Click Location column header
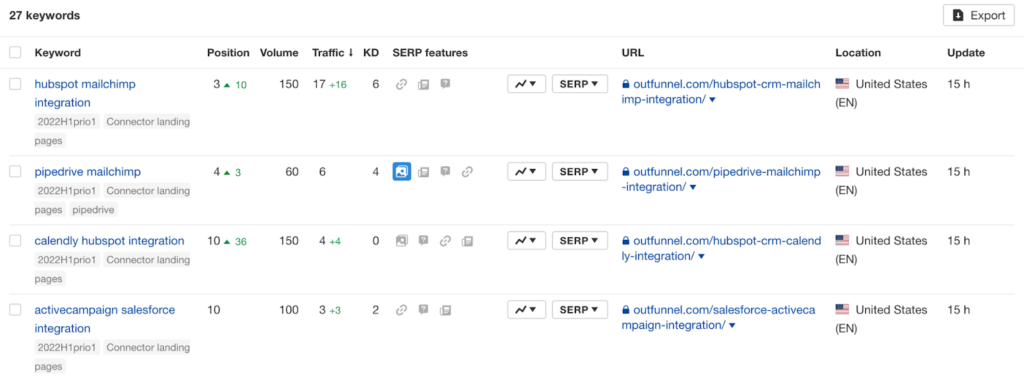The height and width of the screenshot is (378, 1024). pos(858,53)
